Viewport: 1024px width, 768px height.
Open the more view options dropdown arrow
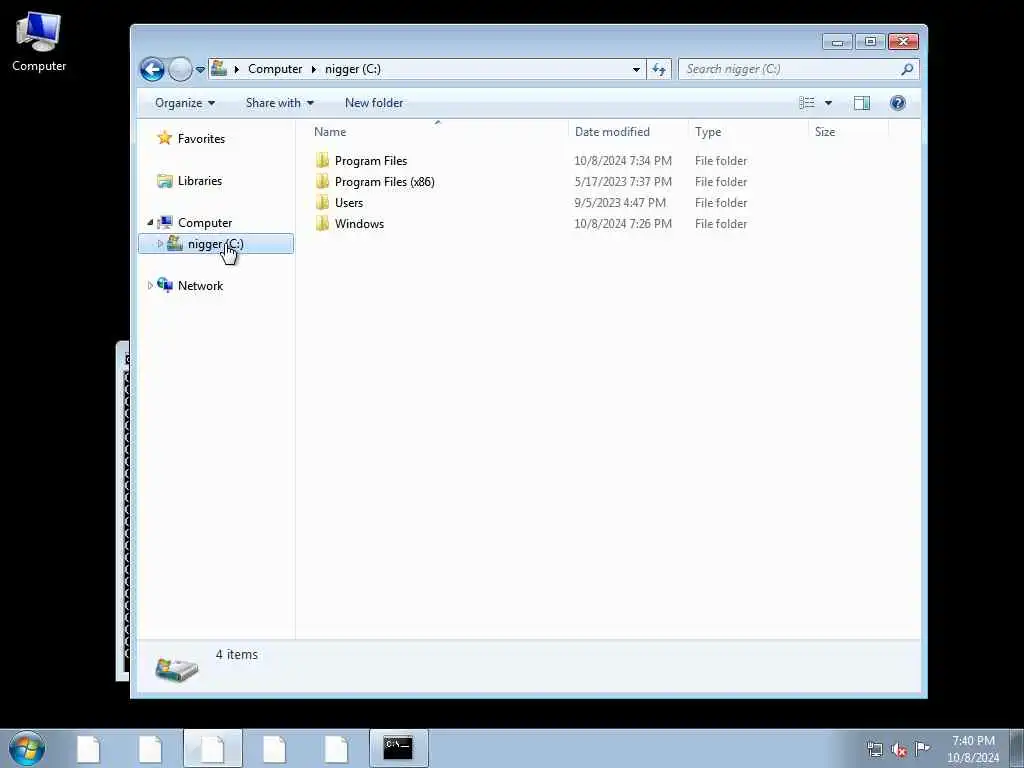pyautogui.click(x=828, y=103)
